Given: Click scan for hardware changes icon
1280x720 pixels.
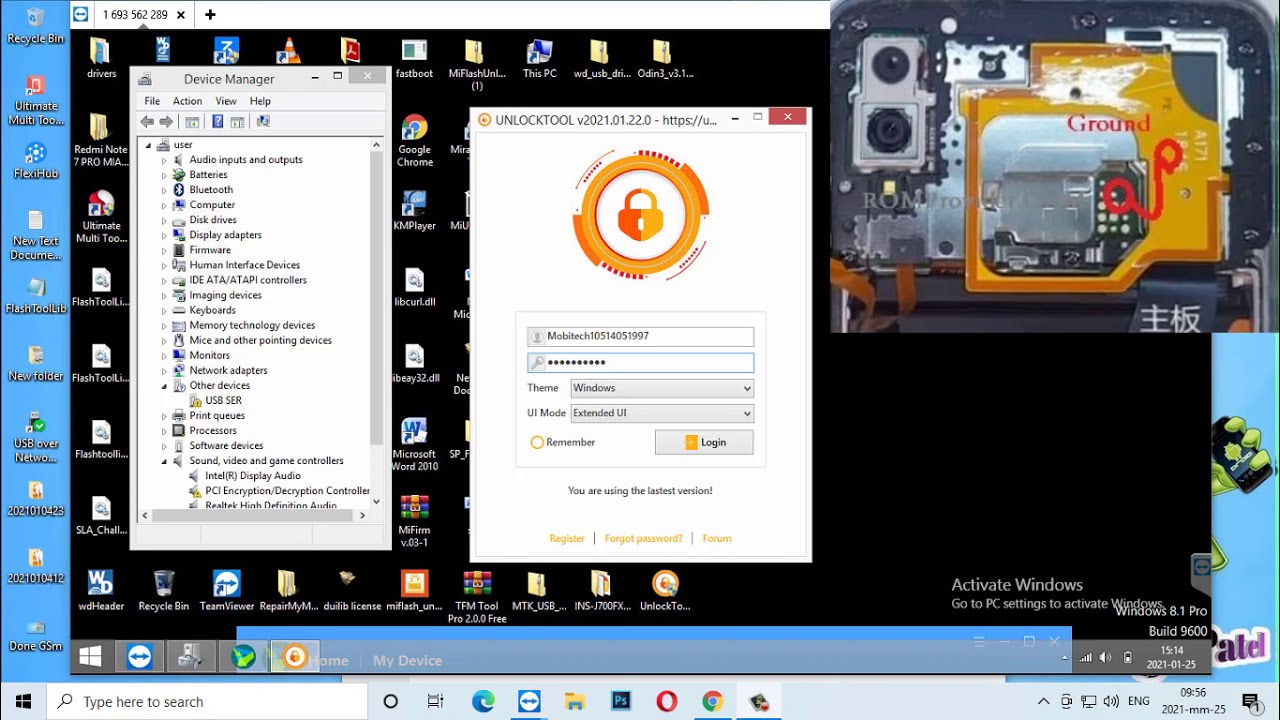Looking at the screenshot, I should click(x=263, y=122).
